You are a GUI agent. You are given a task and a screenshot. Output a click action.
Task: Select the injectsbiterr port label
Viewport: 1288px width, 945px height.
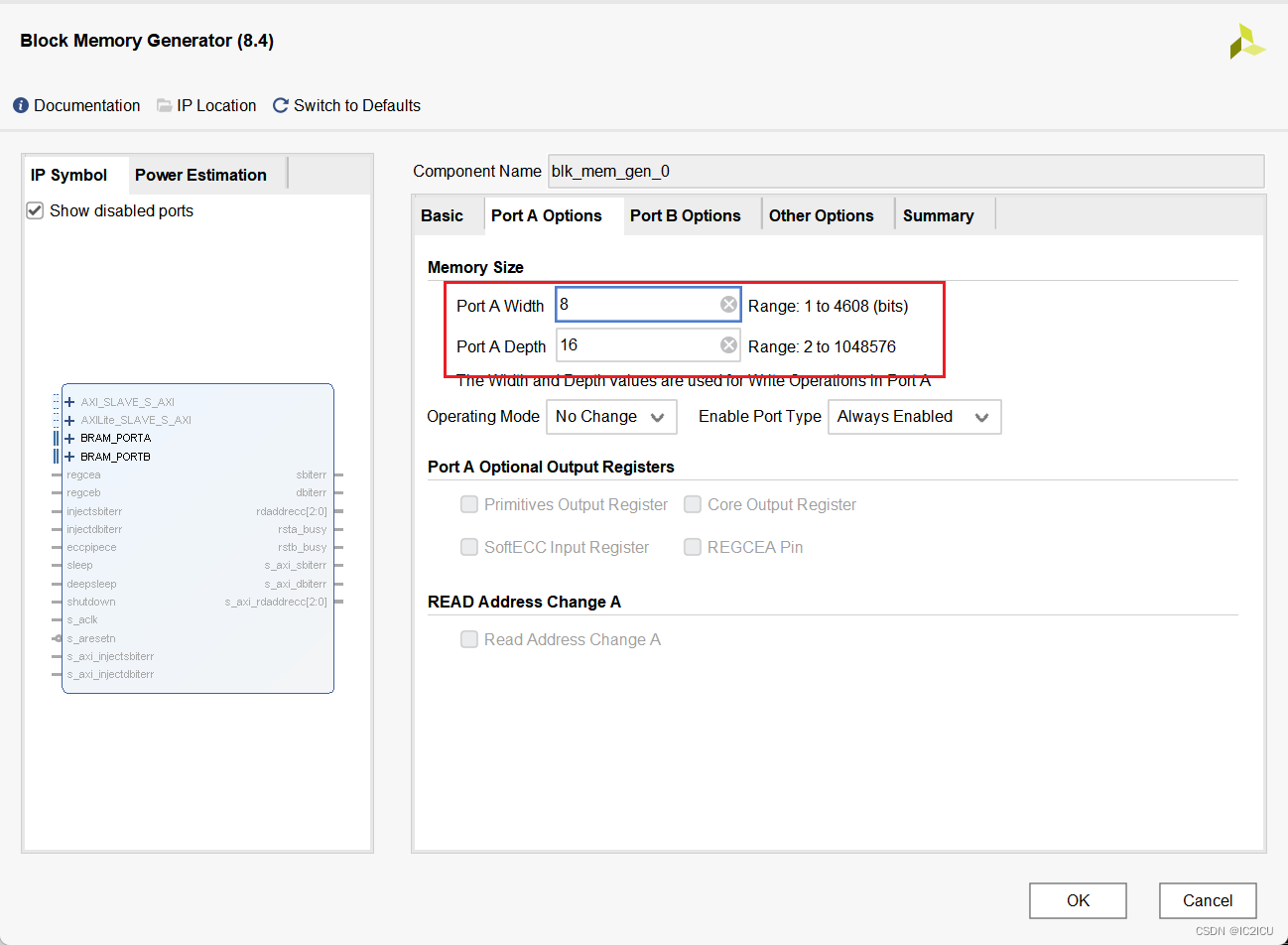point(94,511)
